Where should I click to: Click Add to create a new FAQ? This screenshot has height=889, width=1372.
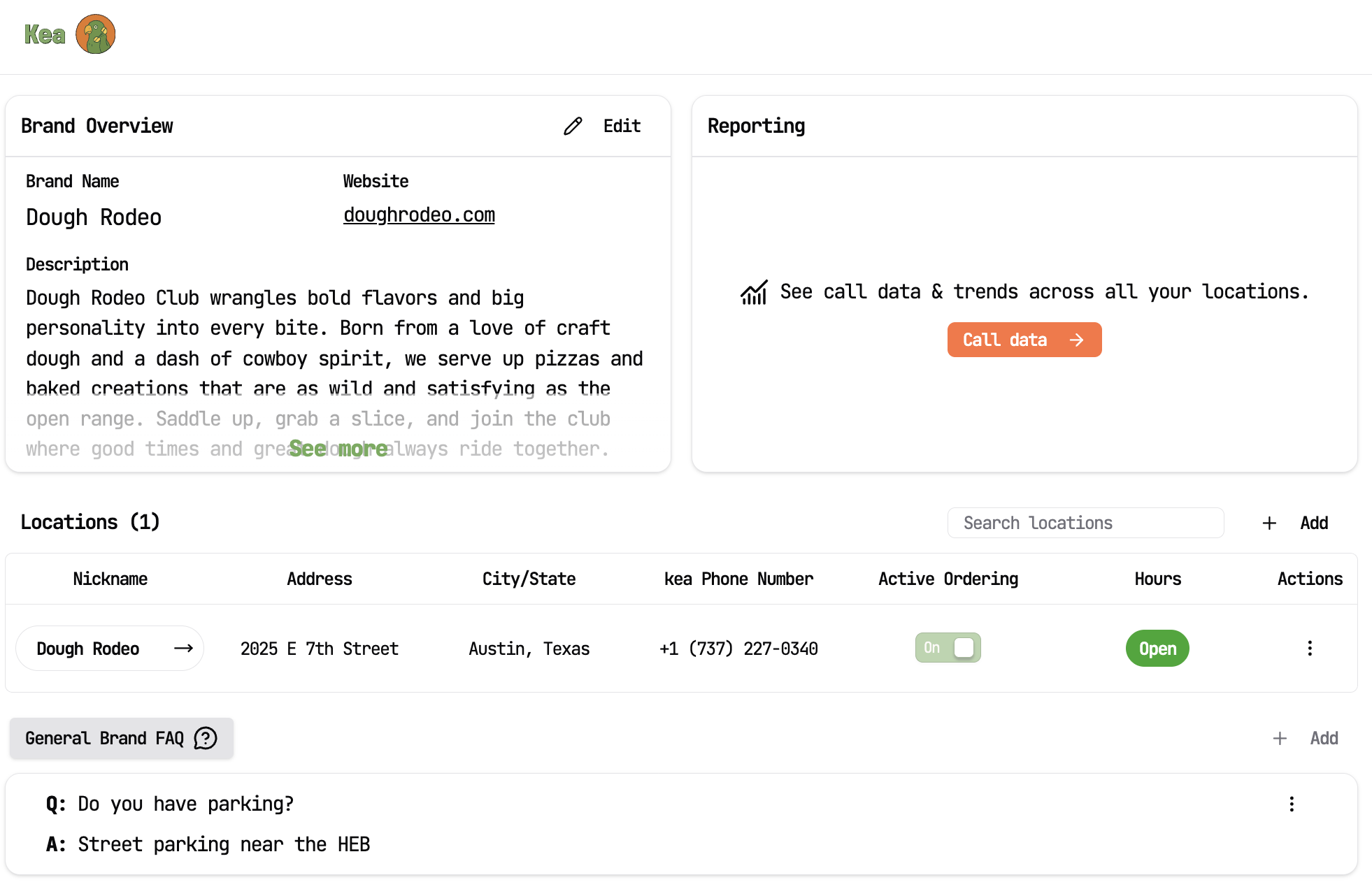1324,738
